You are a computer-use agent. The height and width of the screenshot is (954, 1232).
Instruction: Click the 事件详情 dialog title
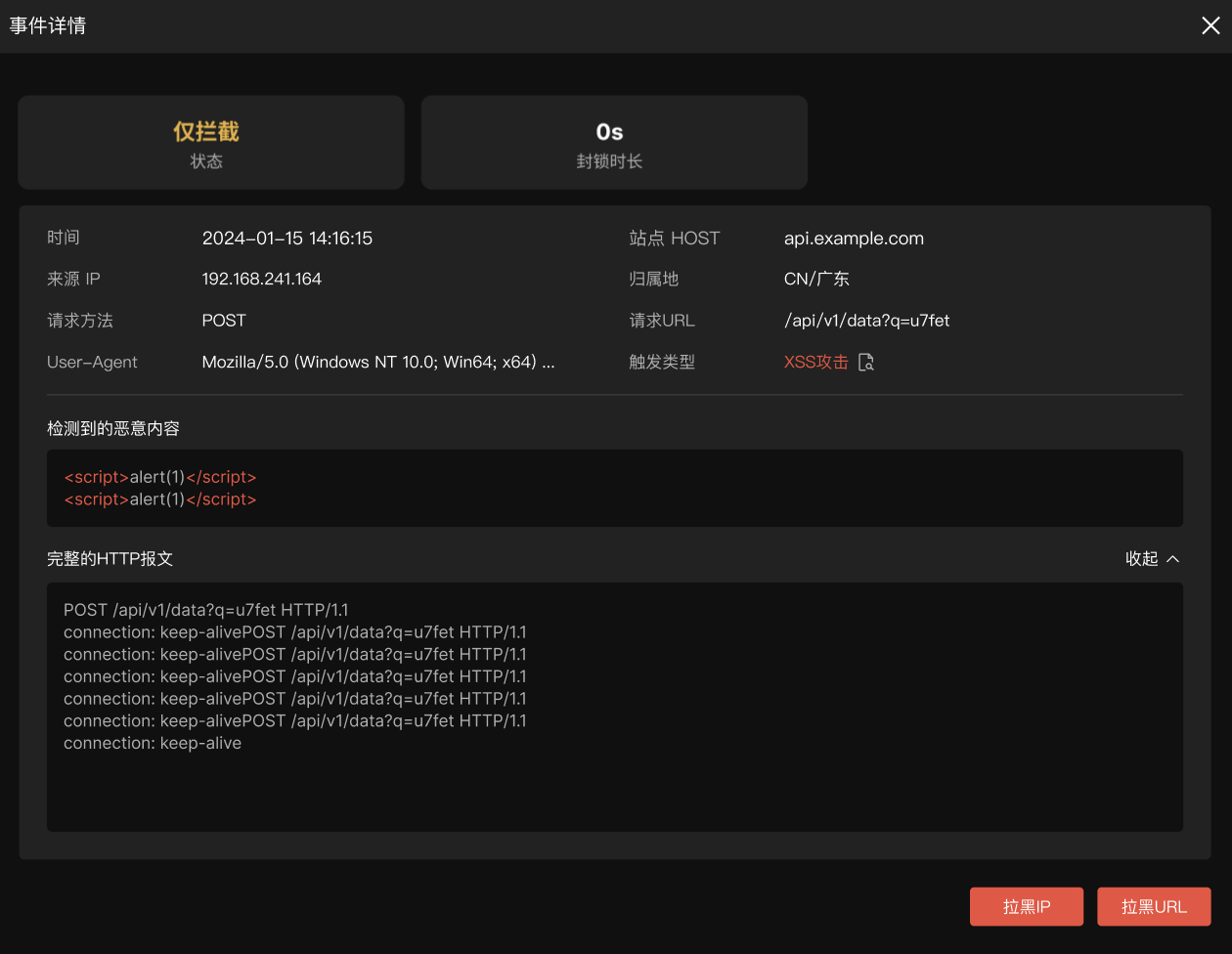tap(48, 25)
